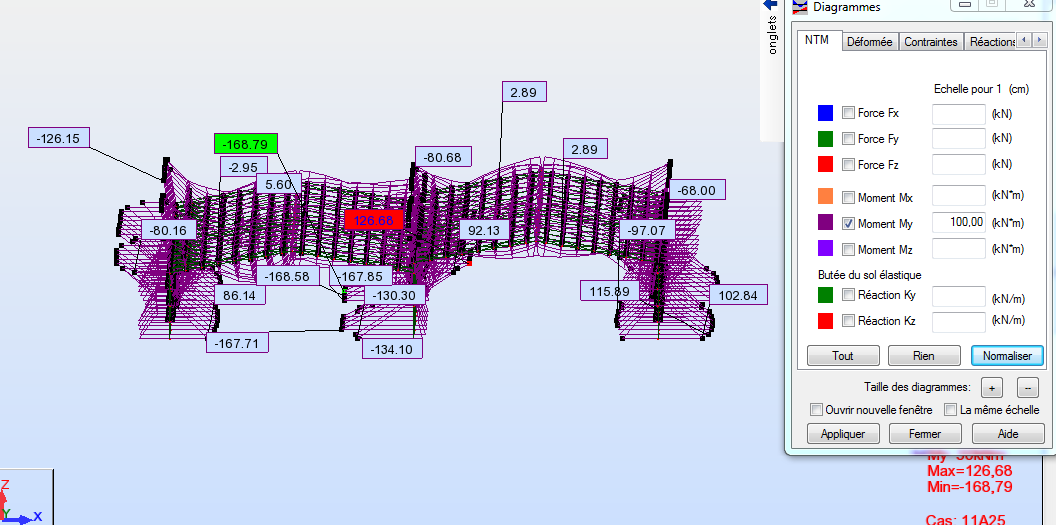Viewport: 1056px width, 525px height.
Task: Open the Déformée tab
Action: (x=869, y=42)
